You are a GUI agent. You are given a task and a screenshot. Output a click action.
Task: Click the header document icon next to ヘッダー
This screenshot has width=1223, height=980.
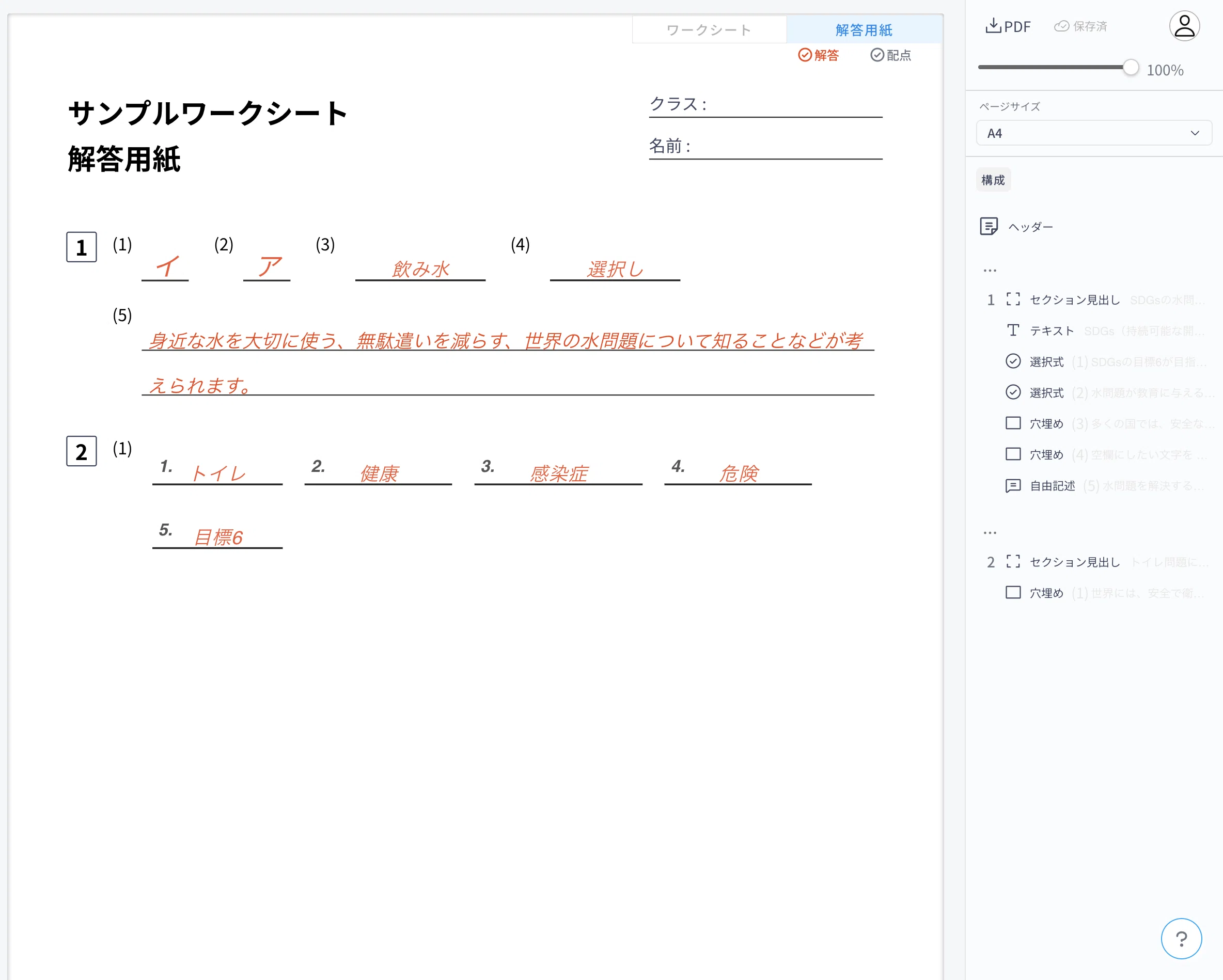989,226
